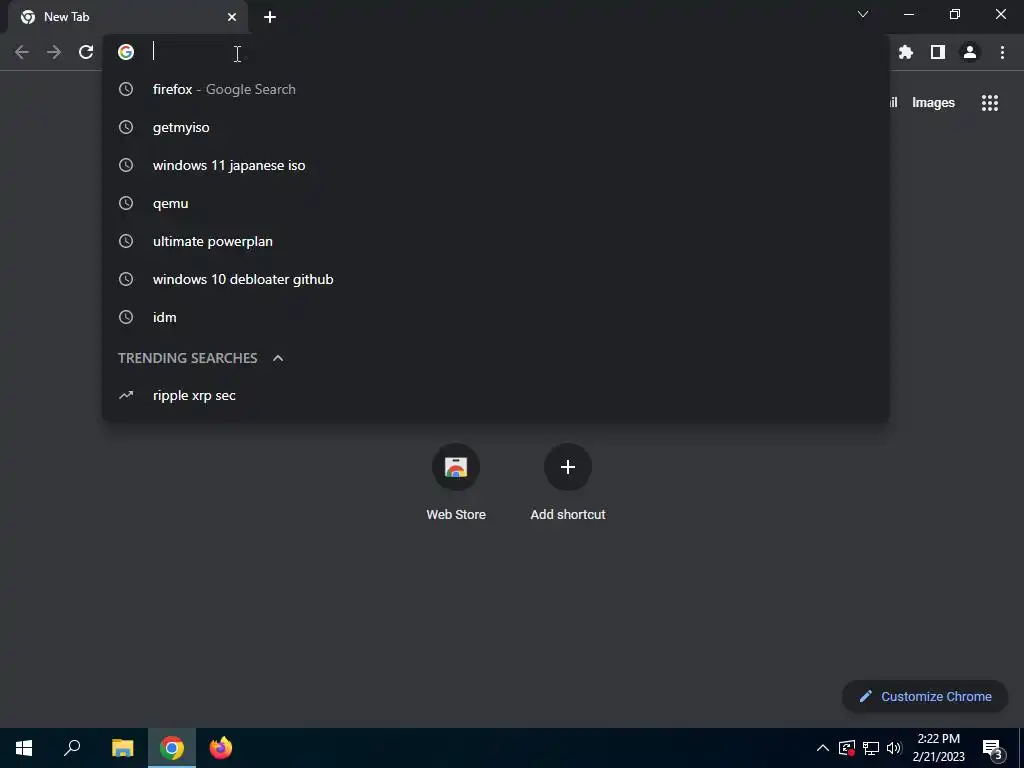The image size is (1024, 768).
Task: Choose the firefox search suggestion
Action: [x=496, y=89]
